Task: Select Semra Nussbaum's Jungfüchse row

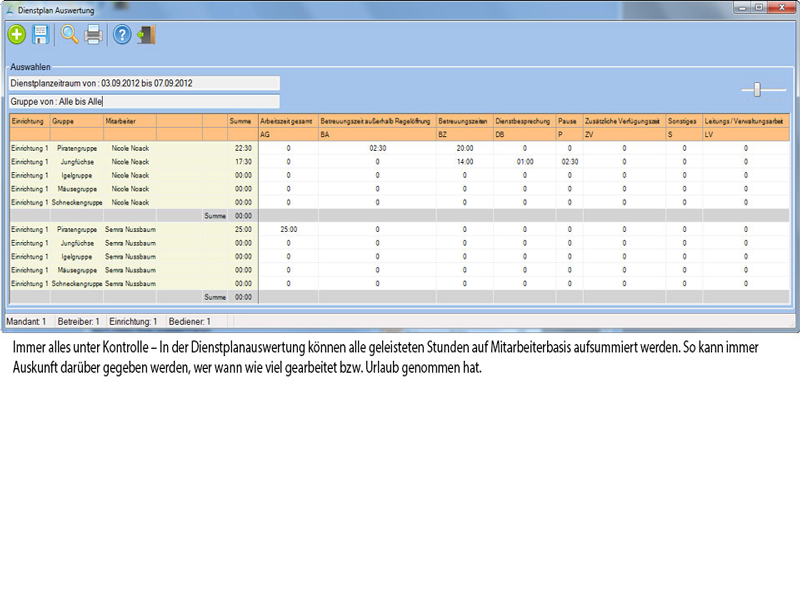Action: coord(130,243)
